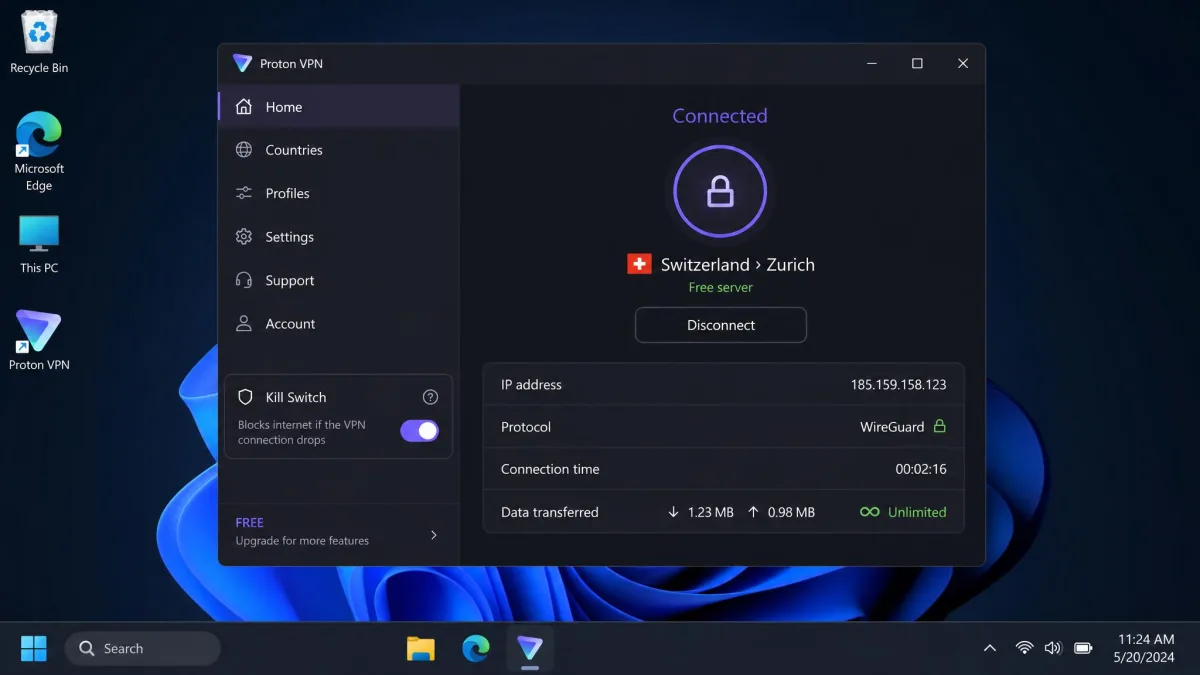
Task: Click connection time 00:02:16
Action: coord(921,469)
